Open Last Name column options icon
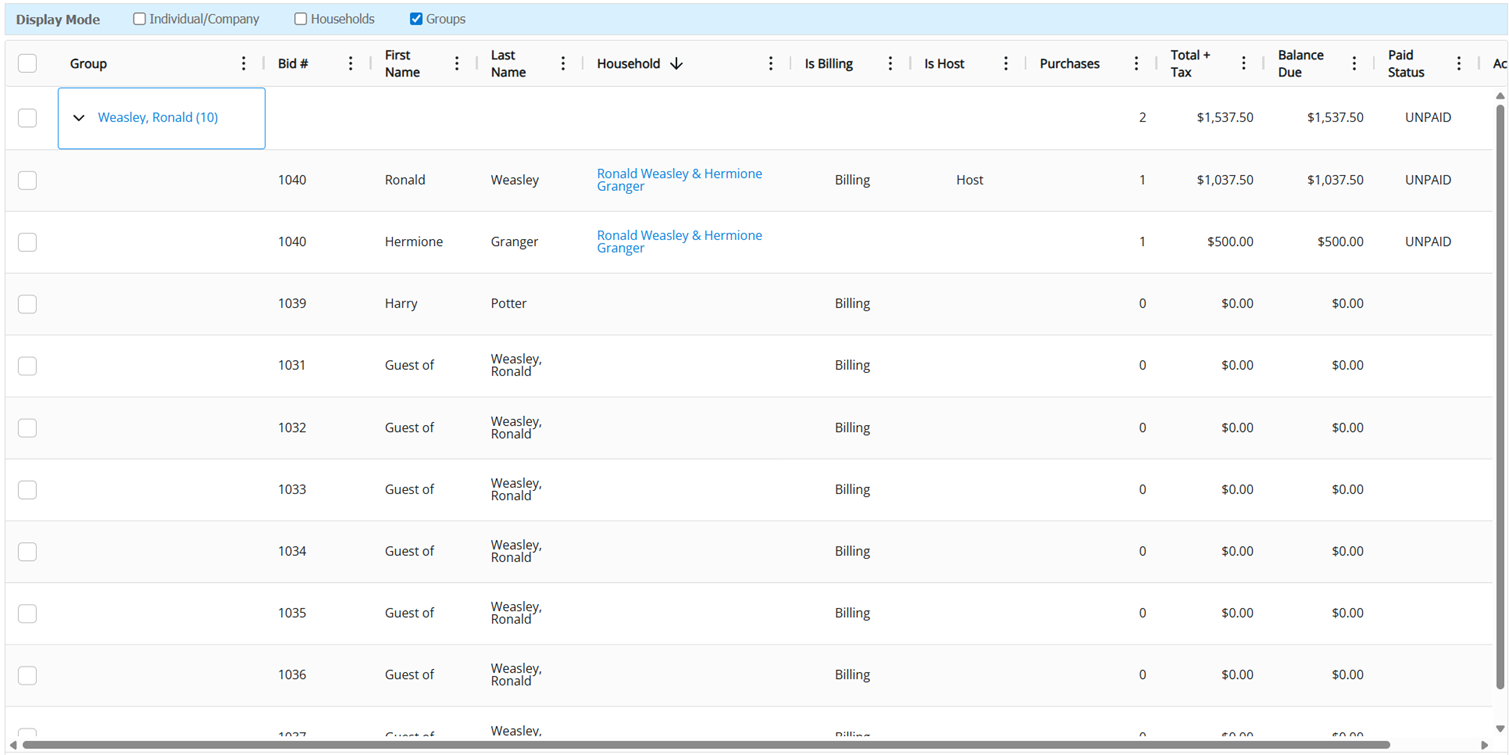This screenshot has width=1509, height=755. point(563,64)
